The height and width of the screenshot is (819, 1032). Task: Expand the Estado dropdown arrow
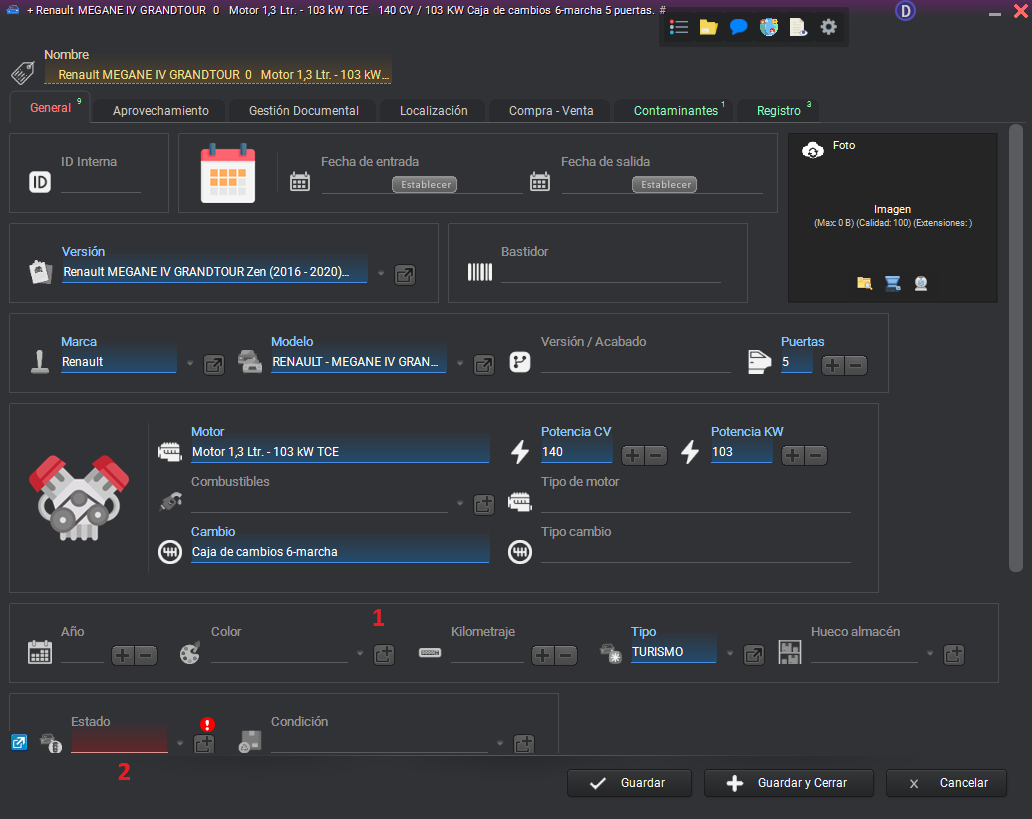(x=180, y=744)
